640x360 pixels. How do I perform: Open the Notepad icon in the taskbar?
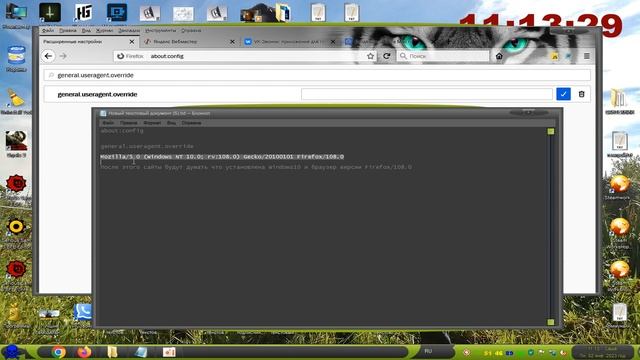pyautogui.click(x=141, y=352)
